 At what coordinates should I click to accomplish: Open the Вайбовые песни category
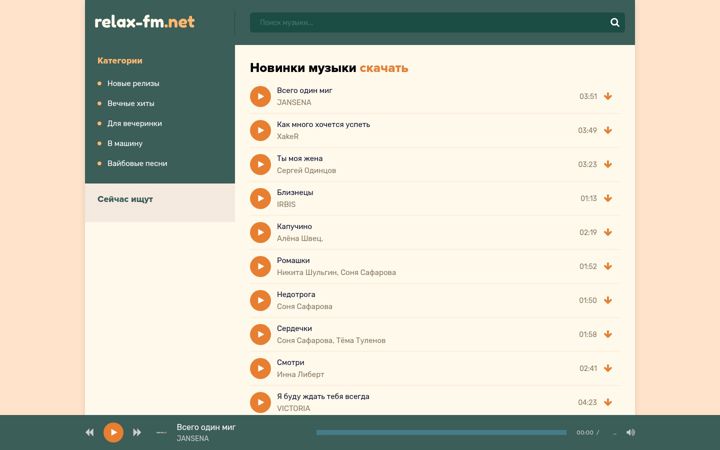click(x=137, y=163)
